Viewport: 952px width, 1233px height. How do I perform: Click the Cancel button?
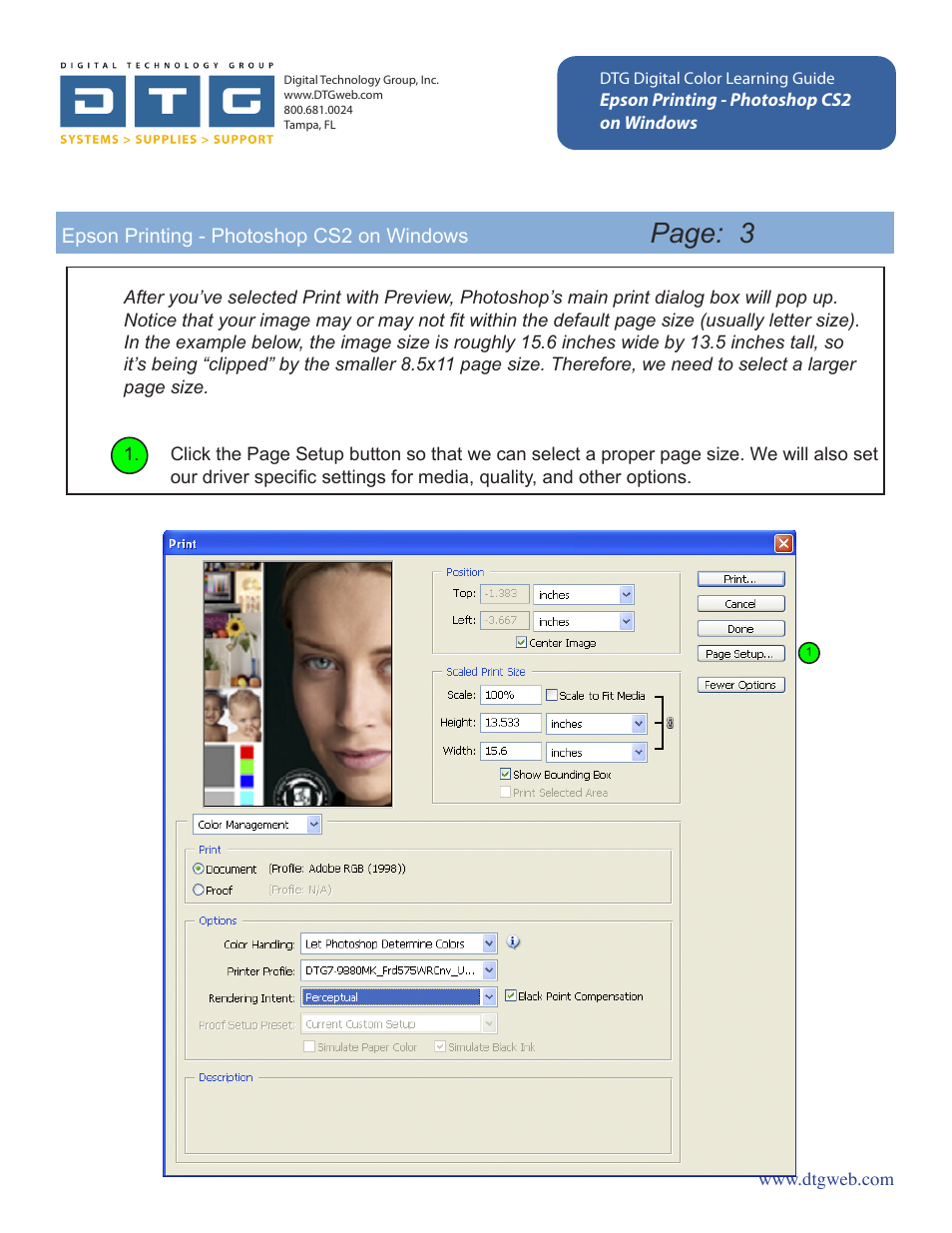tap(740, 604)
